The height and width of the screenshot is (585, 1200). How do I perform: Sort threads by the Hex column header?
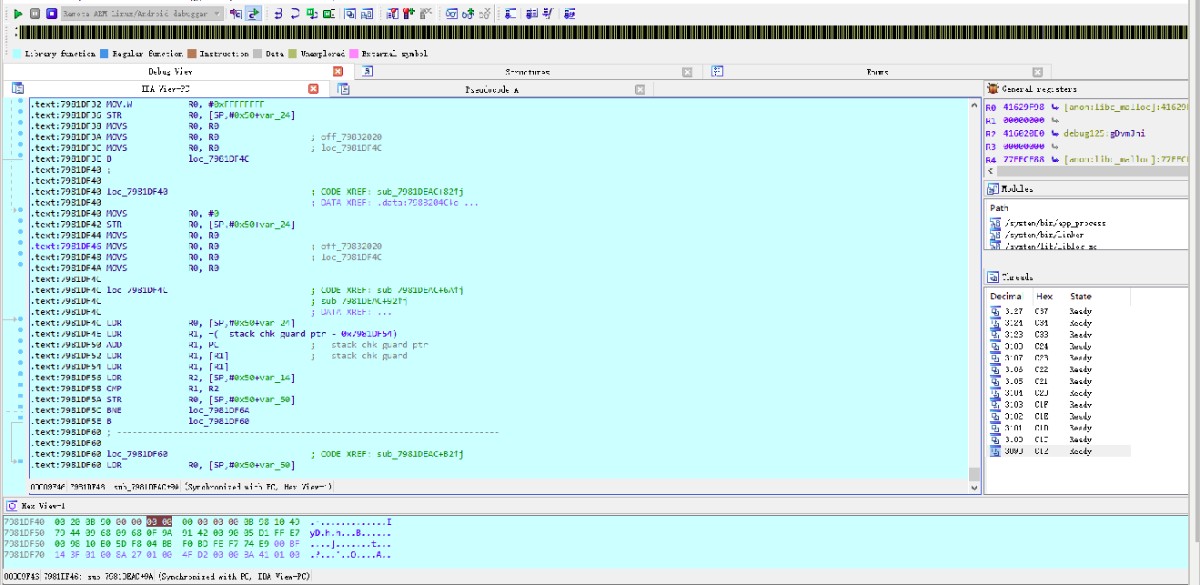1044,297
